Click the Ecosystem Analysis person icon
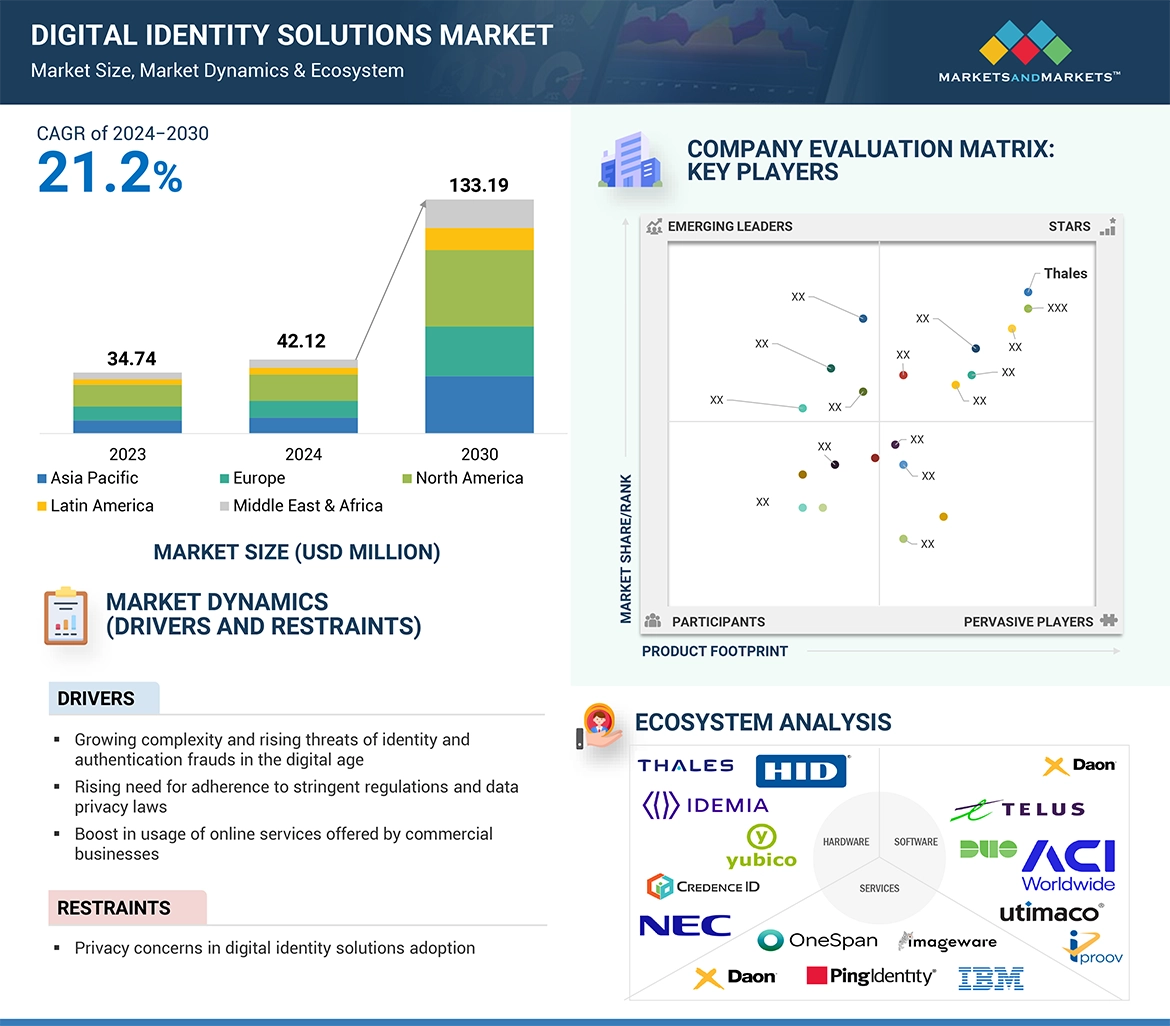Image resolution: width=1170 pixels, height=1026 pixels. [x=601, y=725]
